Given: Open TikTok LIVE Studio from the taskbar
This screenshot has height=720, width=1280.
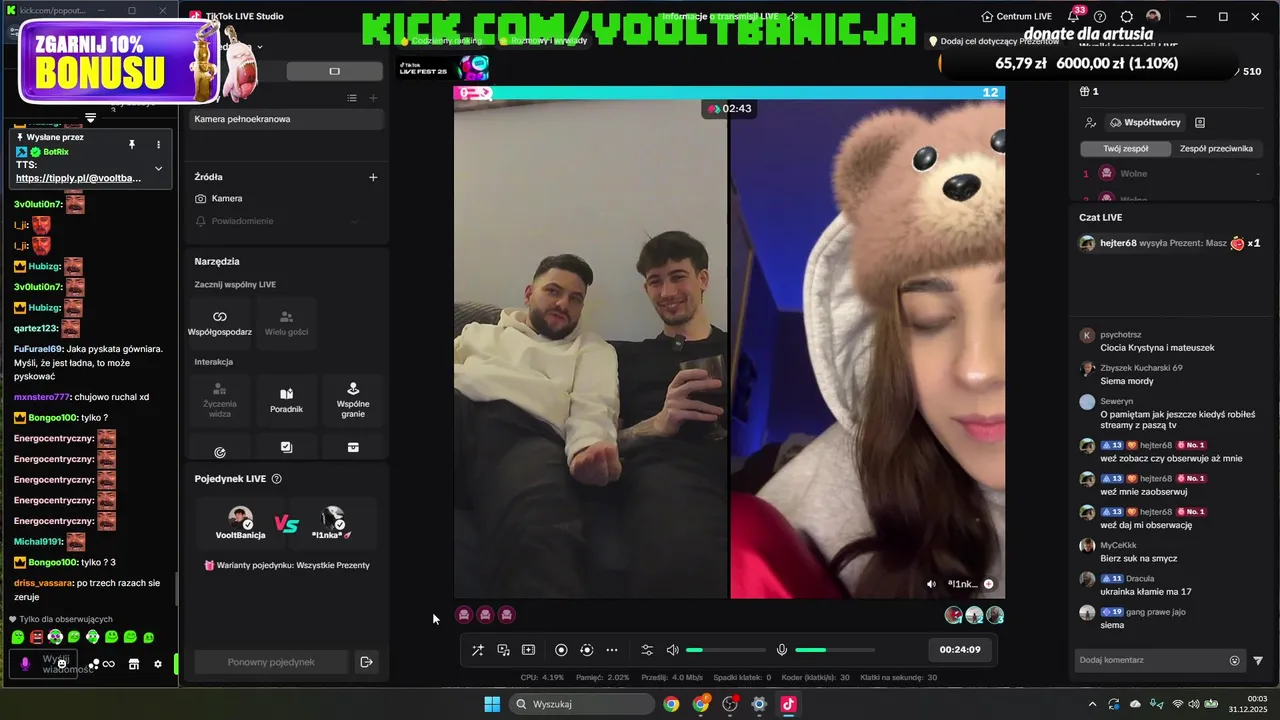Looking at the screenshot, I should 788,704.
